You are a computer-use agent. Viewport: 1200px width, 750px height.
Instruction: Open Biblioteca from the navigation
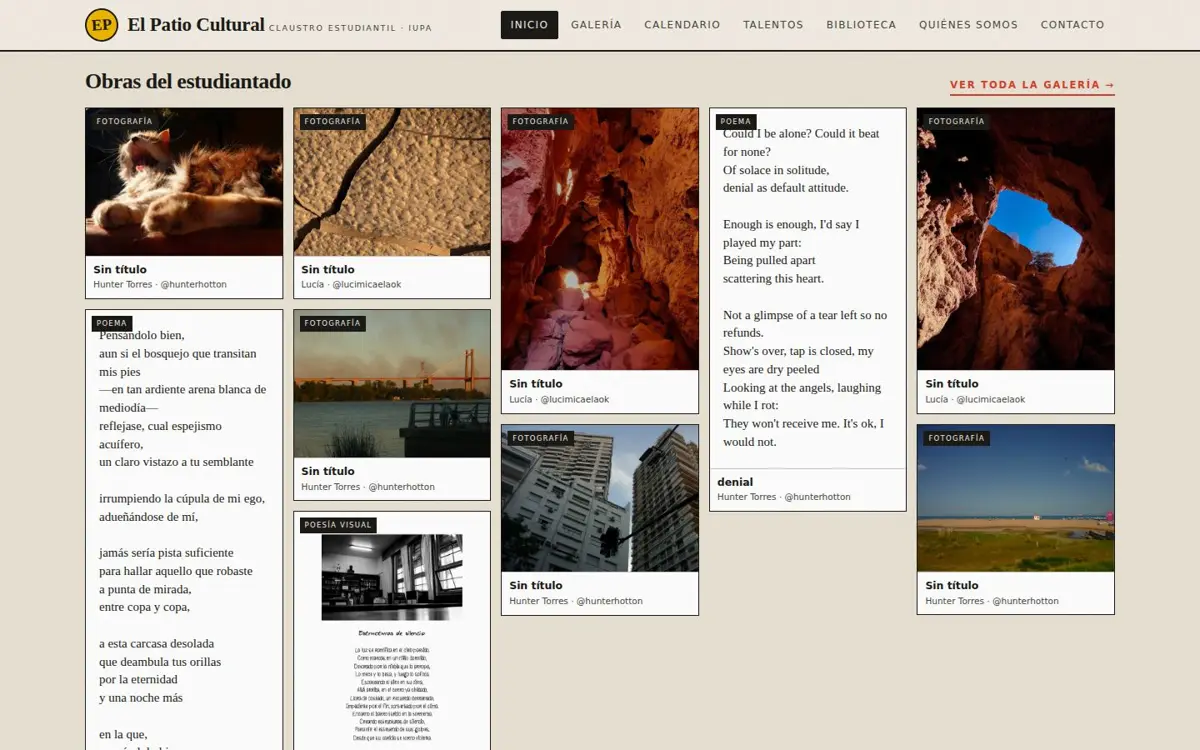(x=861, y=25)
